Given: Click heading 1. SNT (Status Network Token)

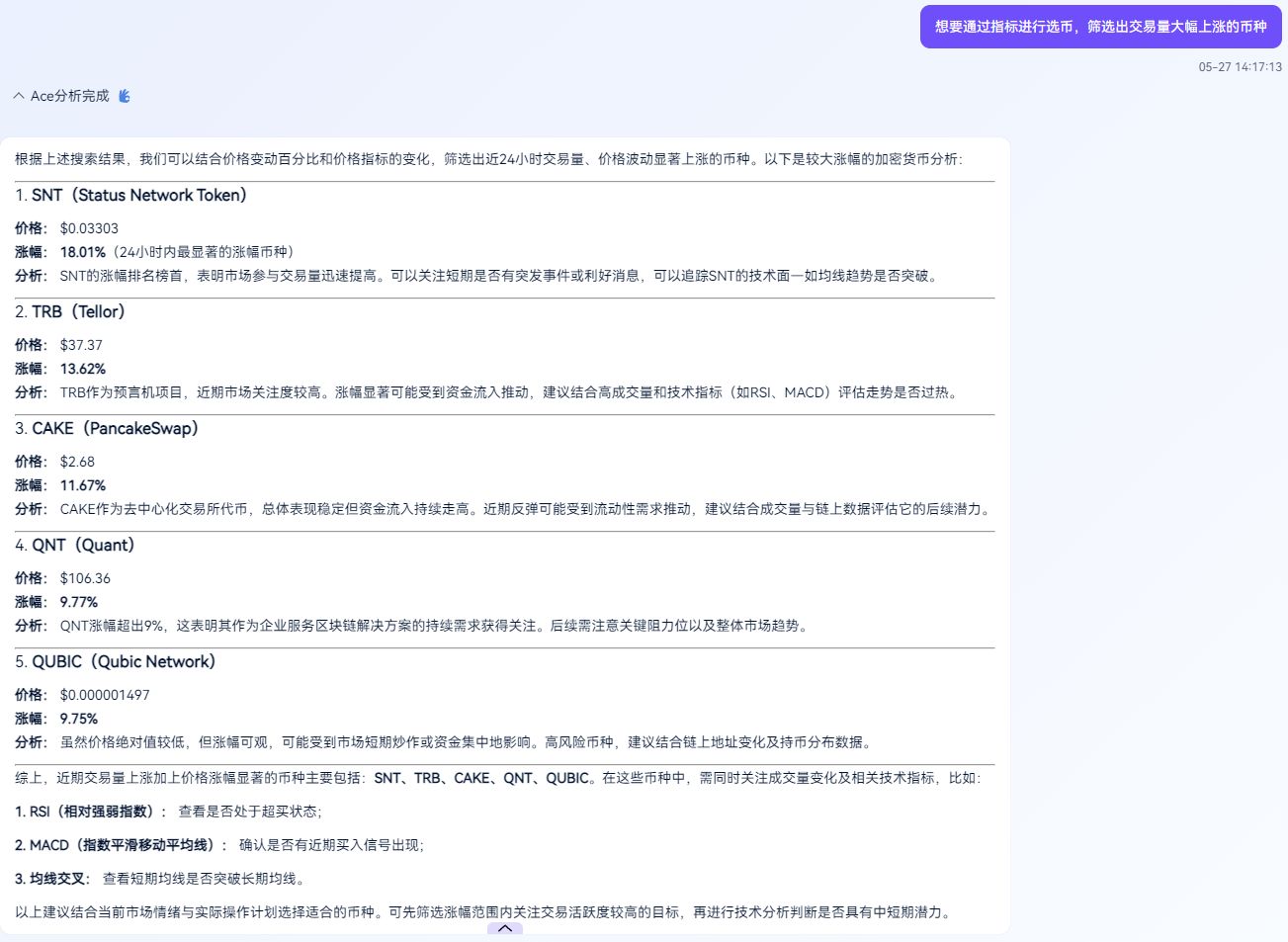Looking at the screenshot, I should click(130, 196).
